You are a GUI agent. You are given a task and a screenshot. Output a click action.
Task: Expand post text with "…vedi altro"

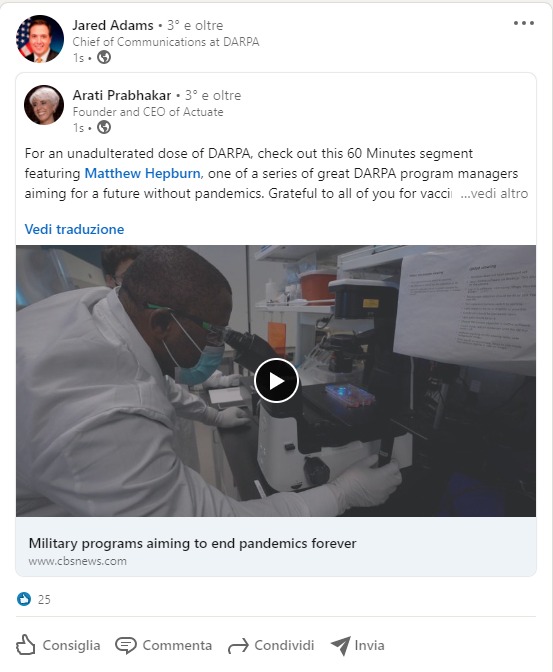coord(494,193)
